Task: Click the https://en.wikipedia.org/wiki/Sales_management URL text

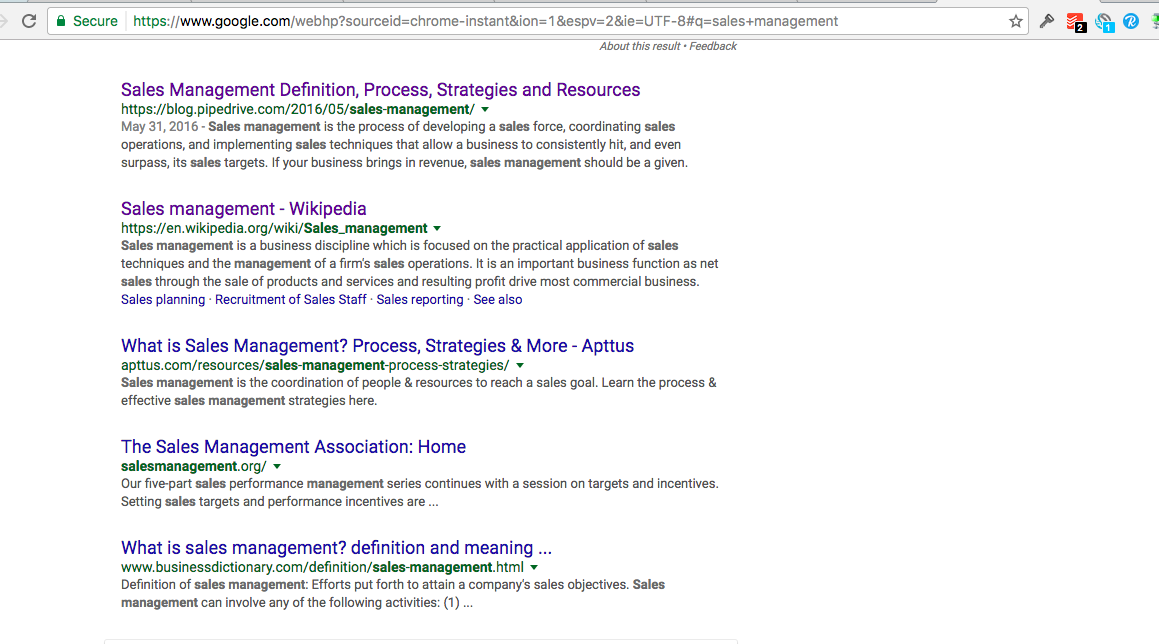Action: [274, 228]
